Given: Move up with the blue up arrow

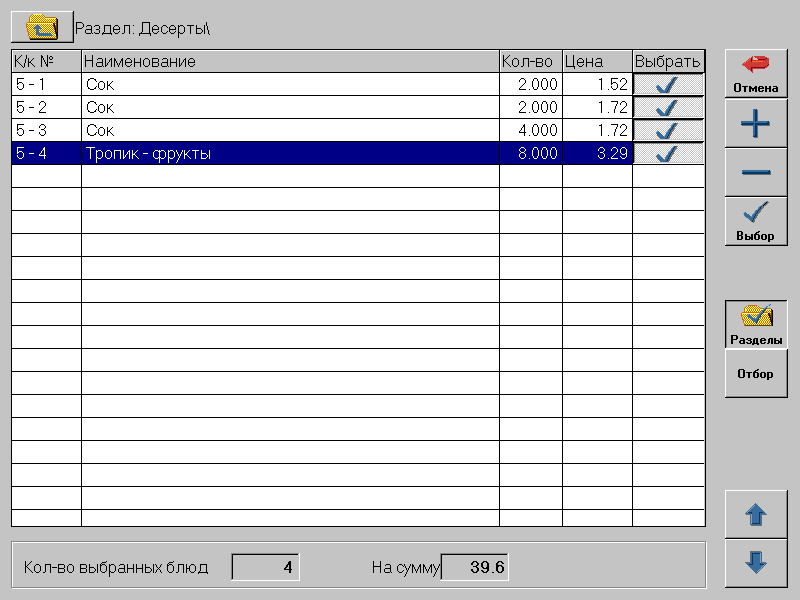Looking at the screenshot, I should coord(756,514).
